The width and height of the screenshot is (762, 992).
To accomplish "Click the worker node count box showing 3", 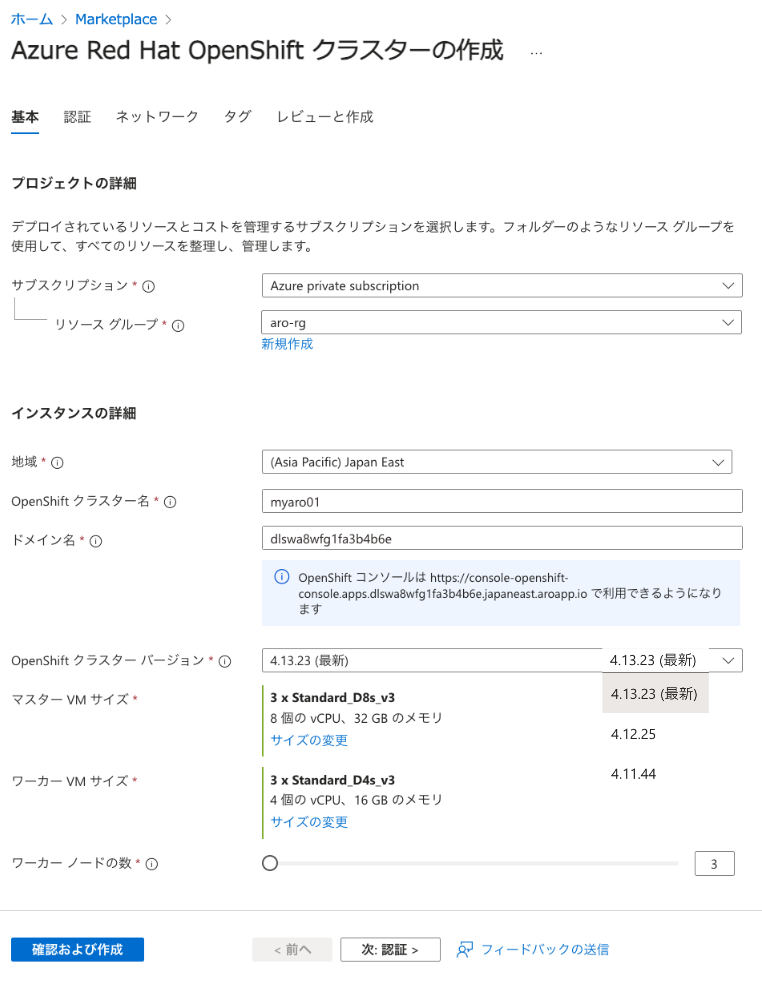I will (x=715, y=864).
